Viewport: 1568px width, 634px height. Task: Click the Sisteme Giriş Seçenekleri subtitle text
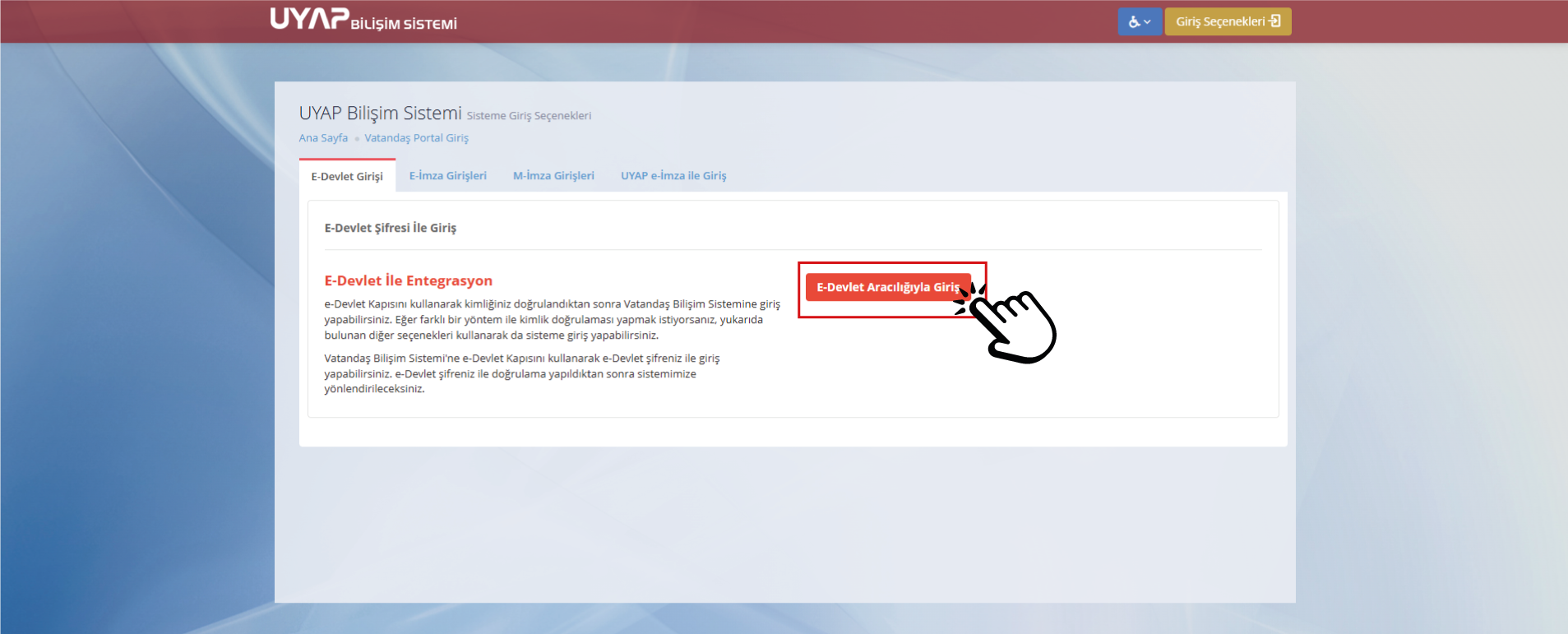coord(529,116)
